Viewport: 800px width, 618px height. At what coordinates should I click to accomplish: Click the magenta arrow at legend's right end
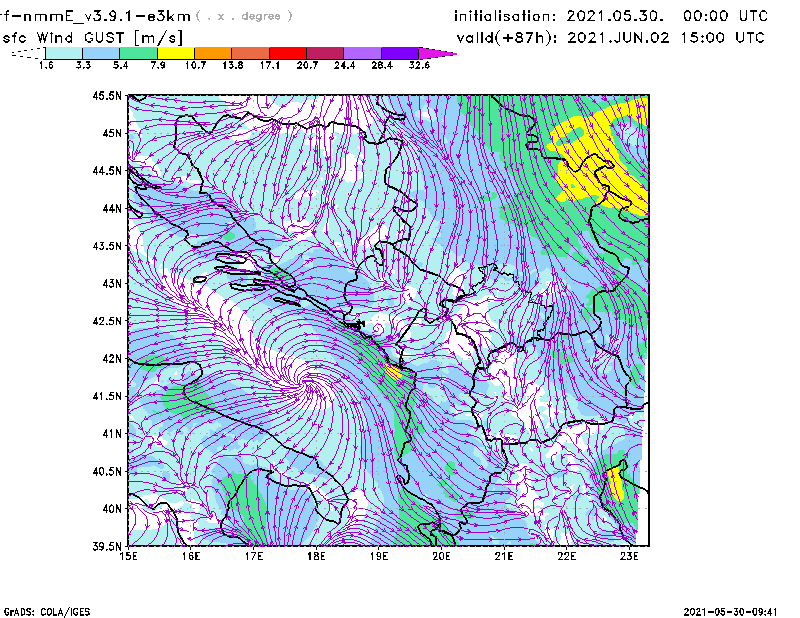438,53
